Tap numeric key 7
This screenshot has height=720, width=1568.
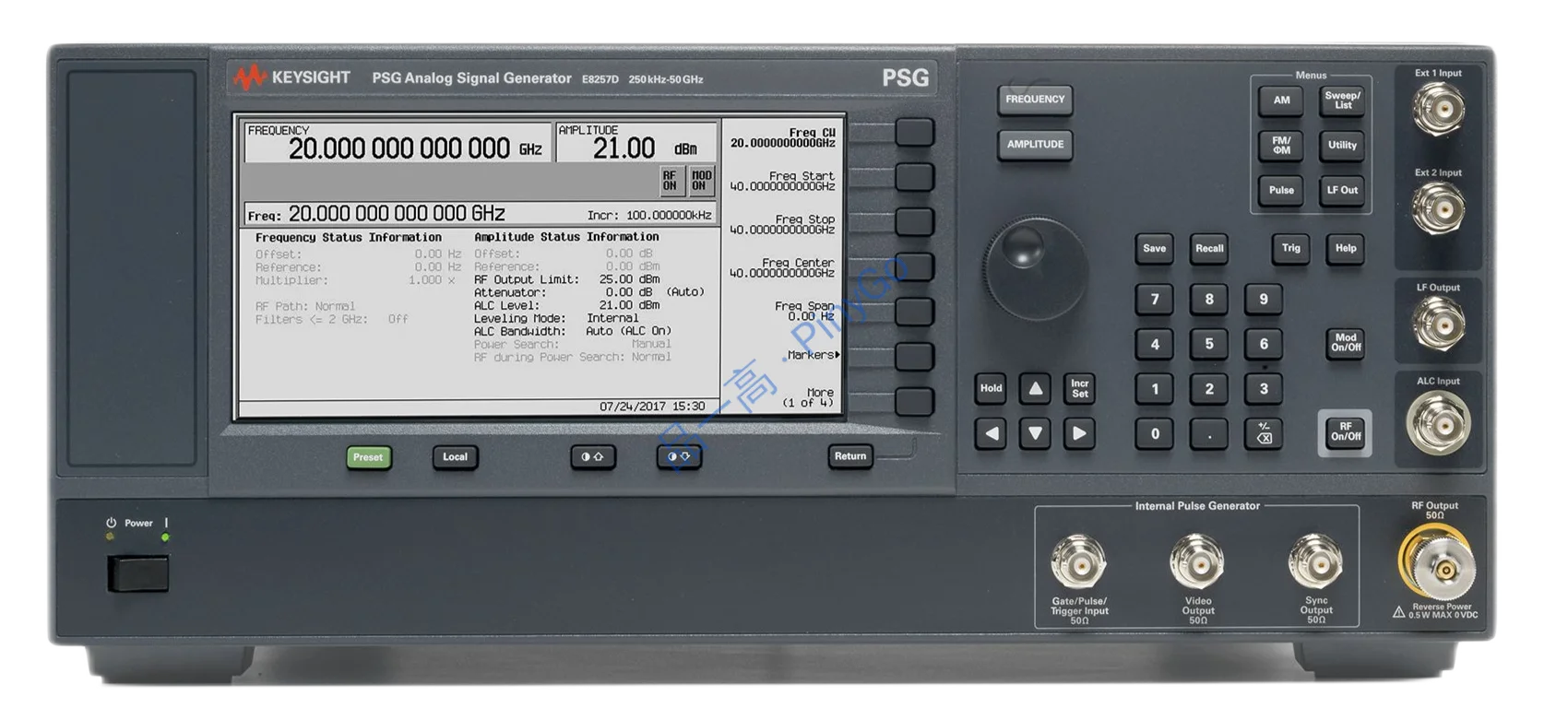coord(1154,300)
